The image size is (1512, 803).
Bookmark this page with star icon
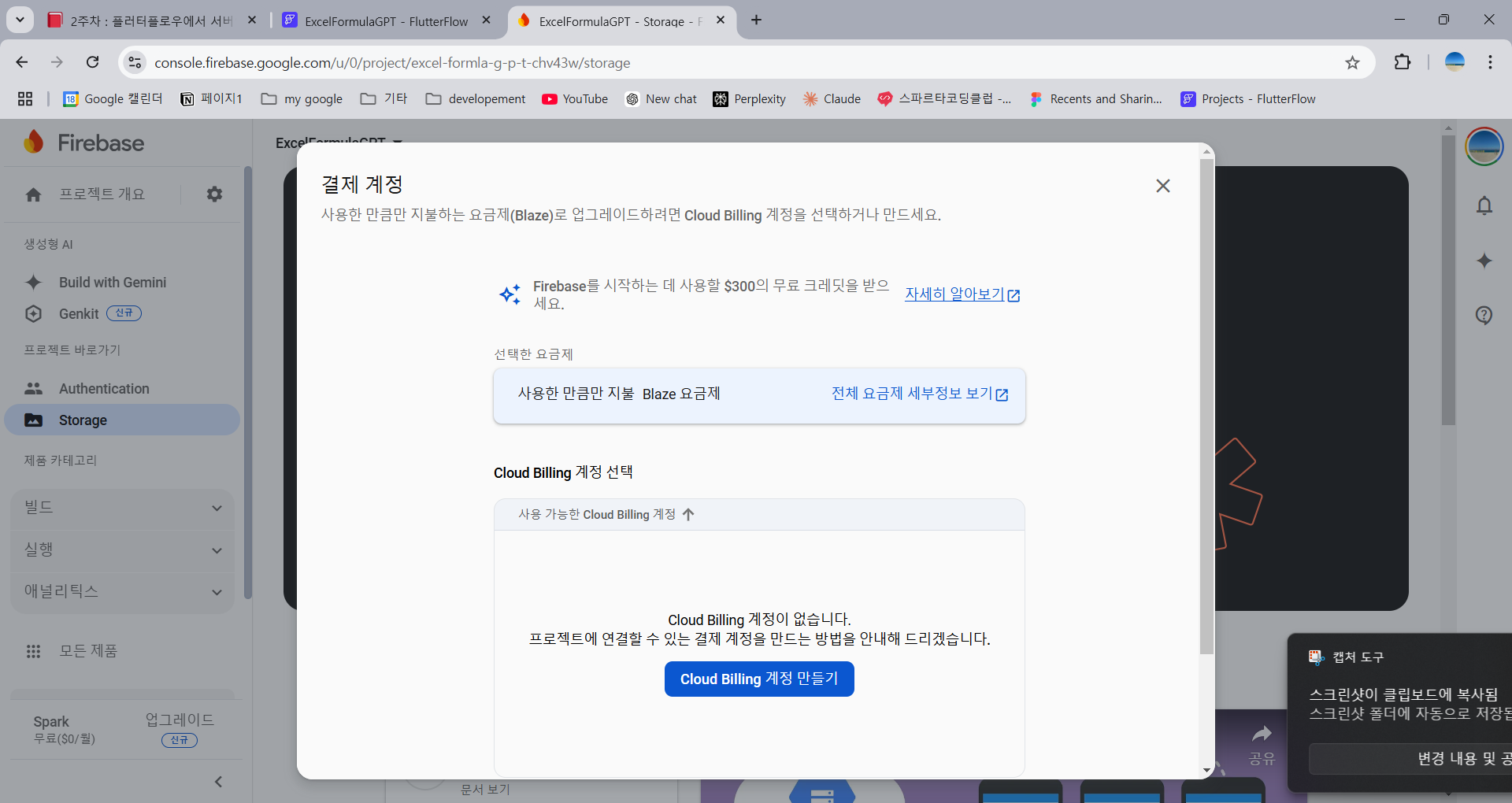1352,62
